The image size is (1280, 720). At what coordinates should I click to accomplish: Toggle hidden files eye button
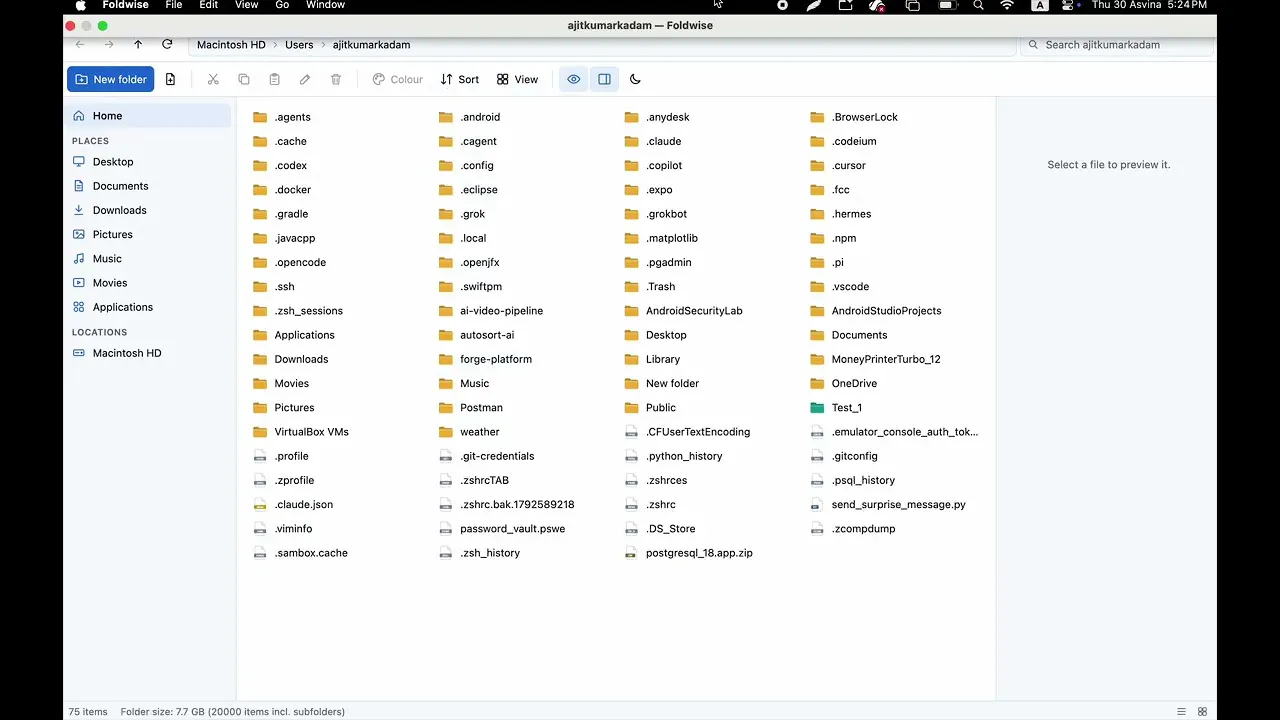click(573, 79)
